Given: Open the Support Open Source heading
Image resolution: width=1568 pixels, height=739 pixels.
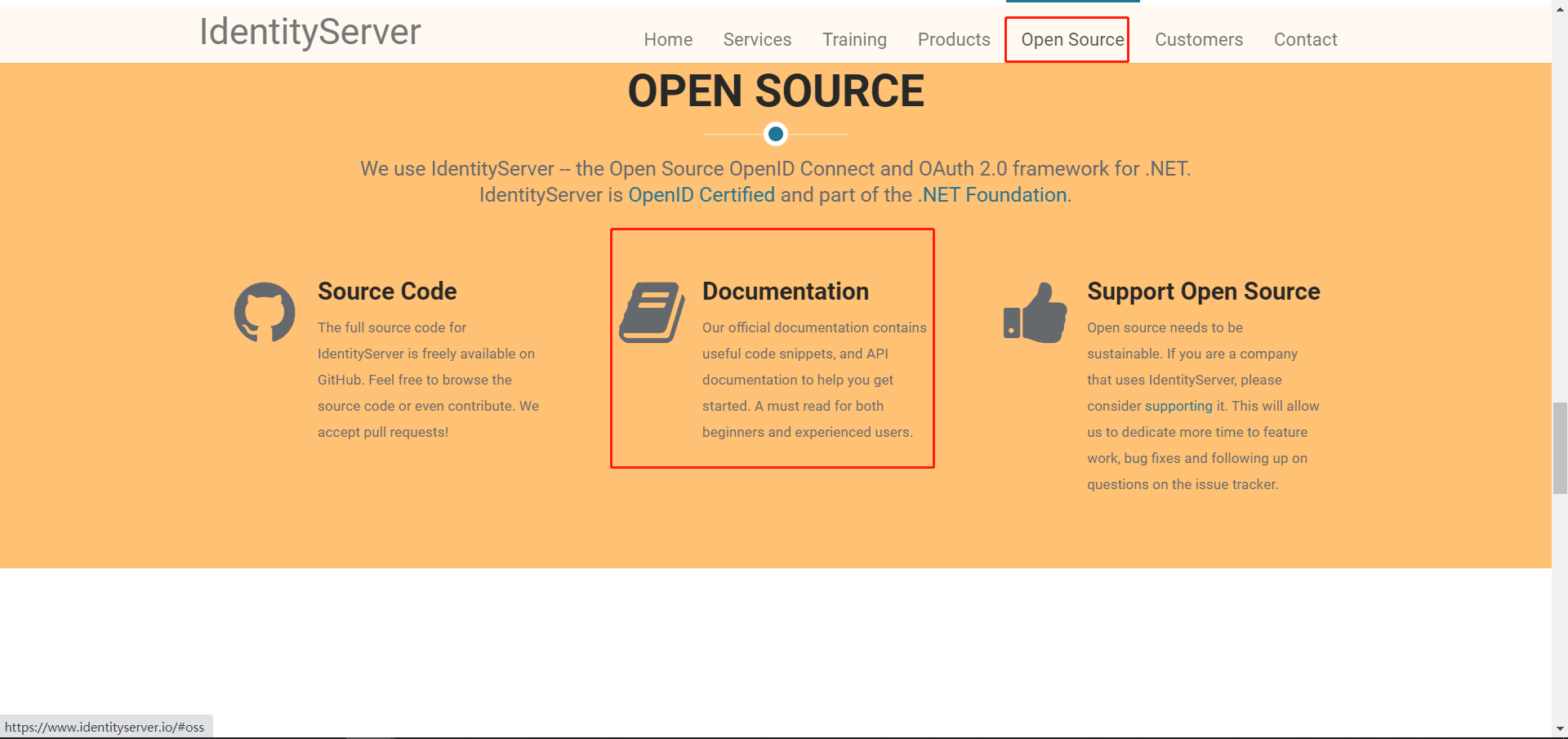Looking at the screenshot, I should point(1204,292).
